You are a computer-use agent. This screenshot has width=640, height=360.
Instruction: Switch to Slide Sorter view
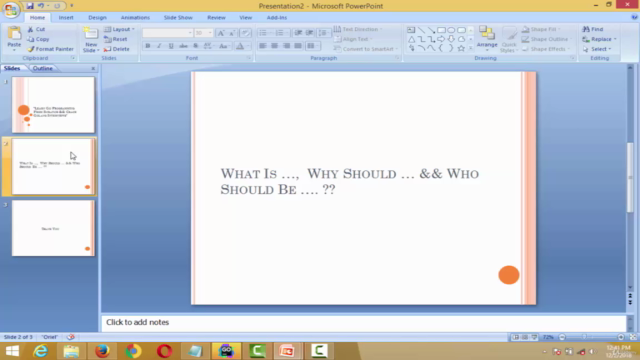[525, 337]
